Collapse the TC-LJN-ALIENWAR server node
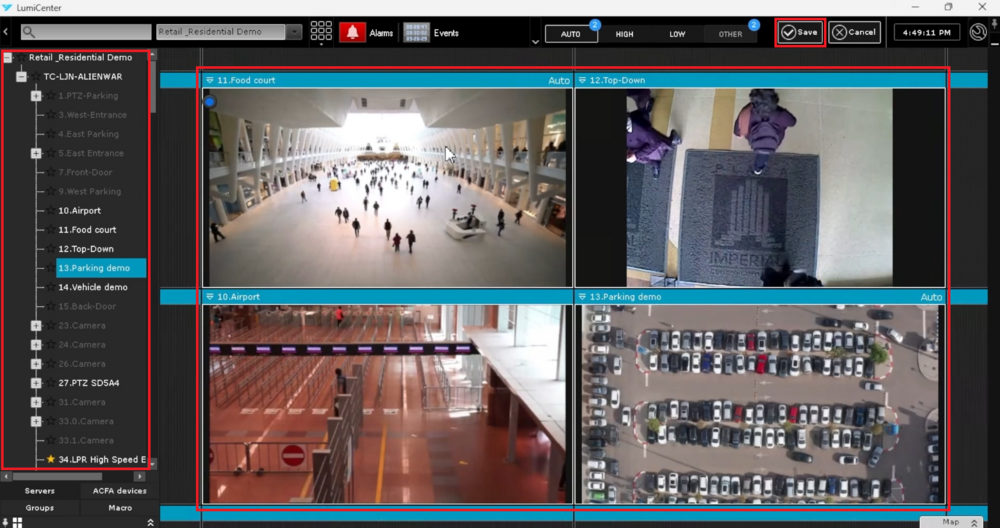The width and height of the screenshot is (1000, 528). pyautogui.click(x=21, y=77)
